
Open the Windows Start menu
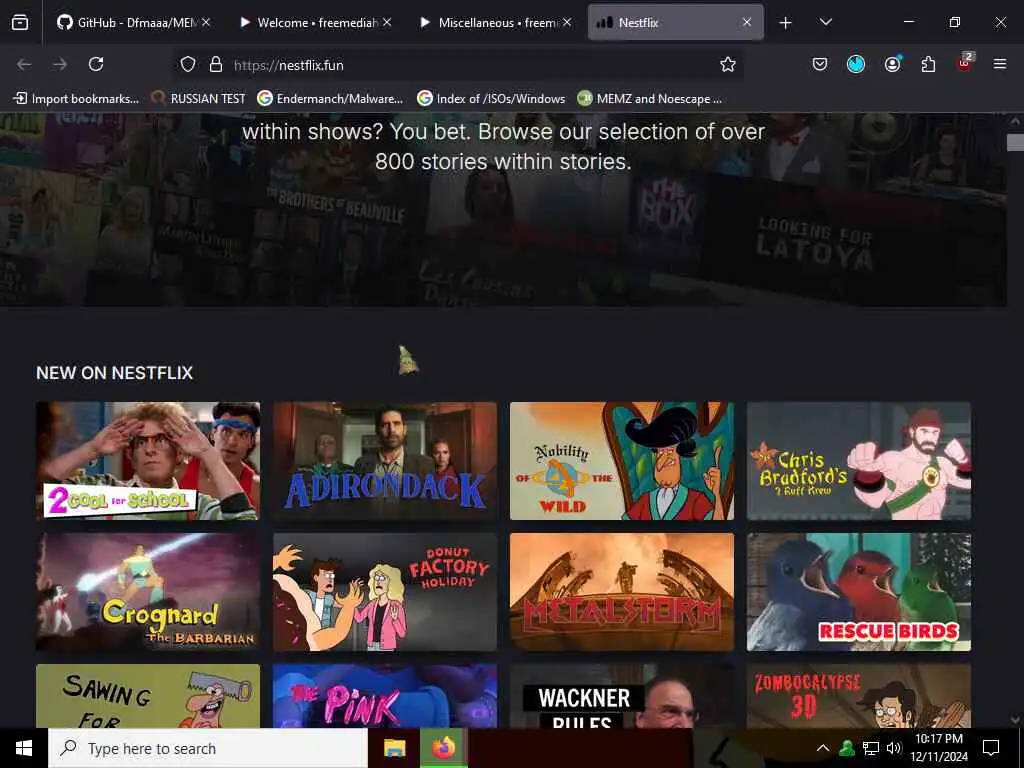point(24,748)
